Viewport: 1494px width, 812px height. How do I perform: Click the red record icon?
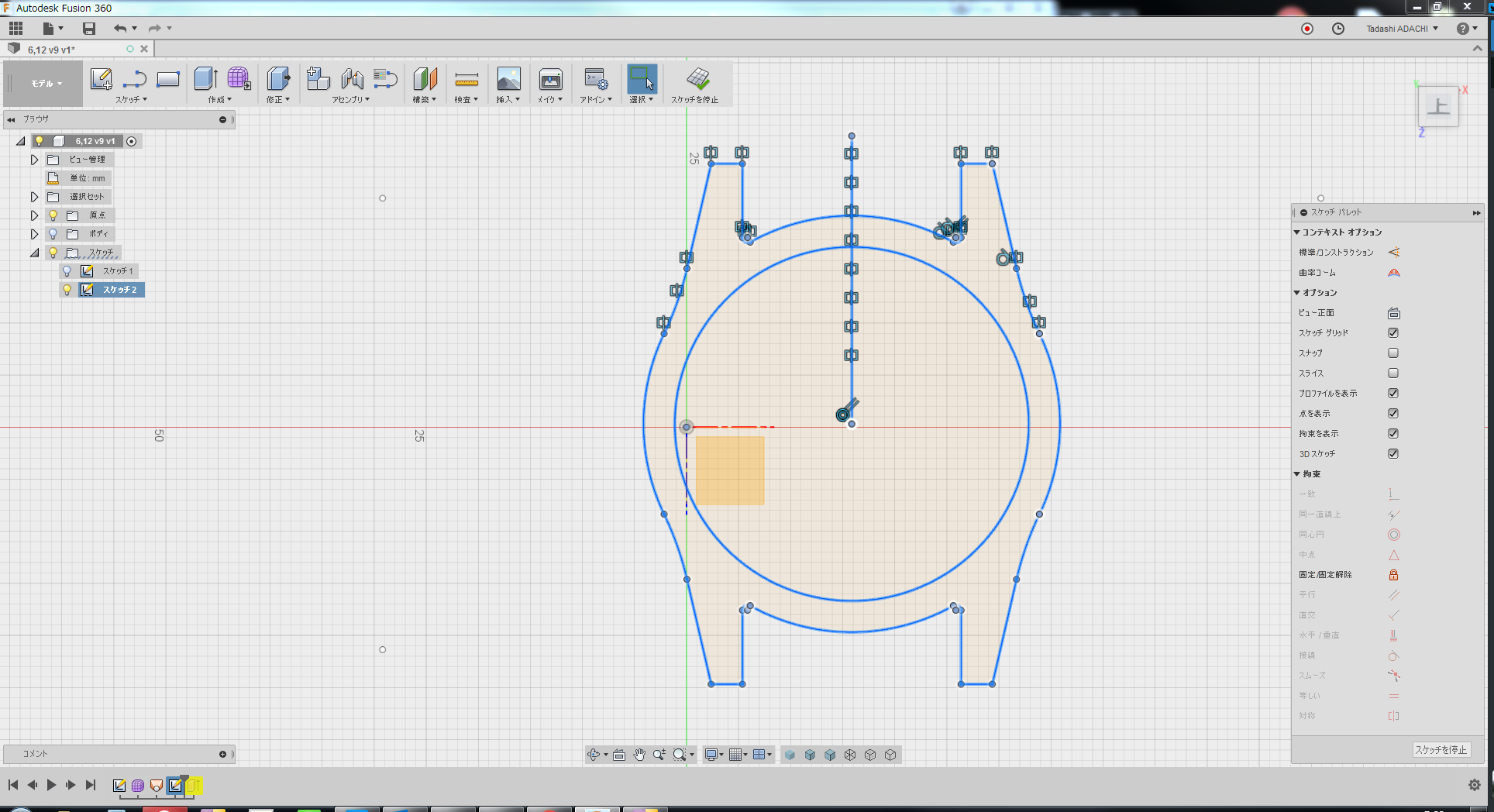coord(1307,29)
